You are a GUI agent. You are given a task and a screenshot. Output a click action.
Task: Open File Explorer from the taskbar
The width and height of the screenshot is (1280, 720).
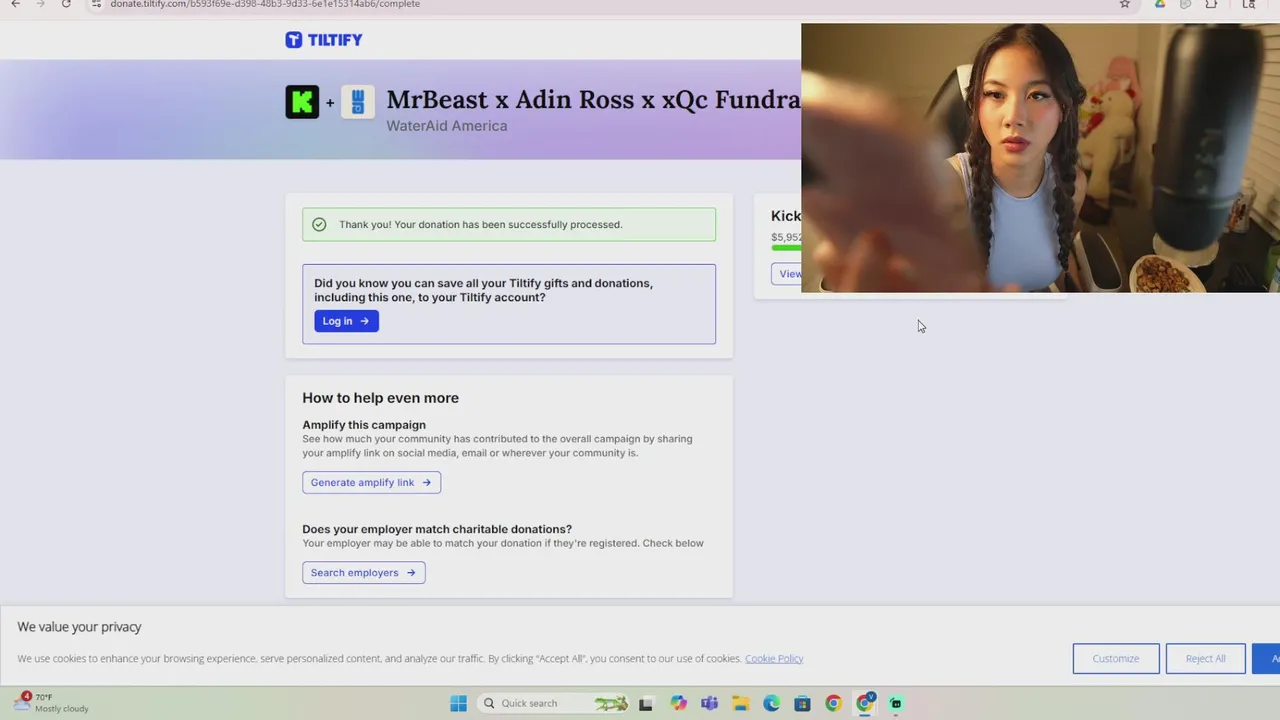[740, 703]
